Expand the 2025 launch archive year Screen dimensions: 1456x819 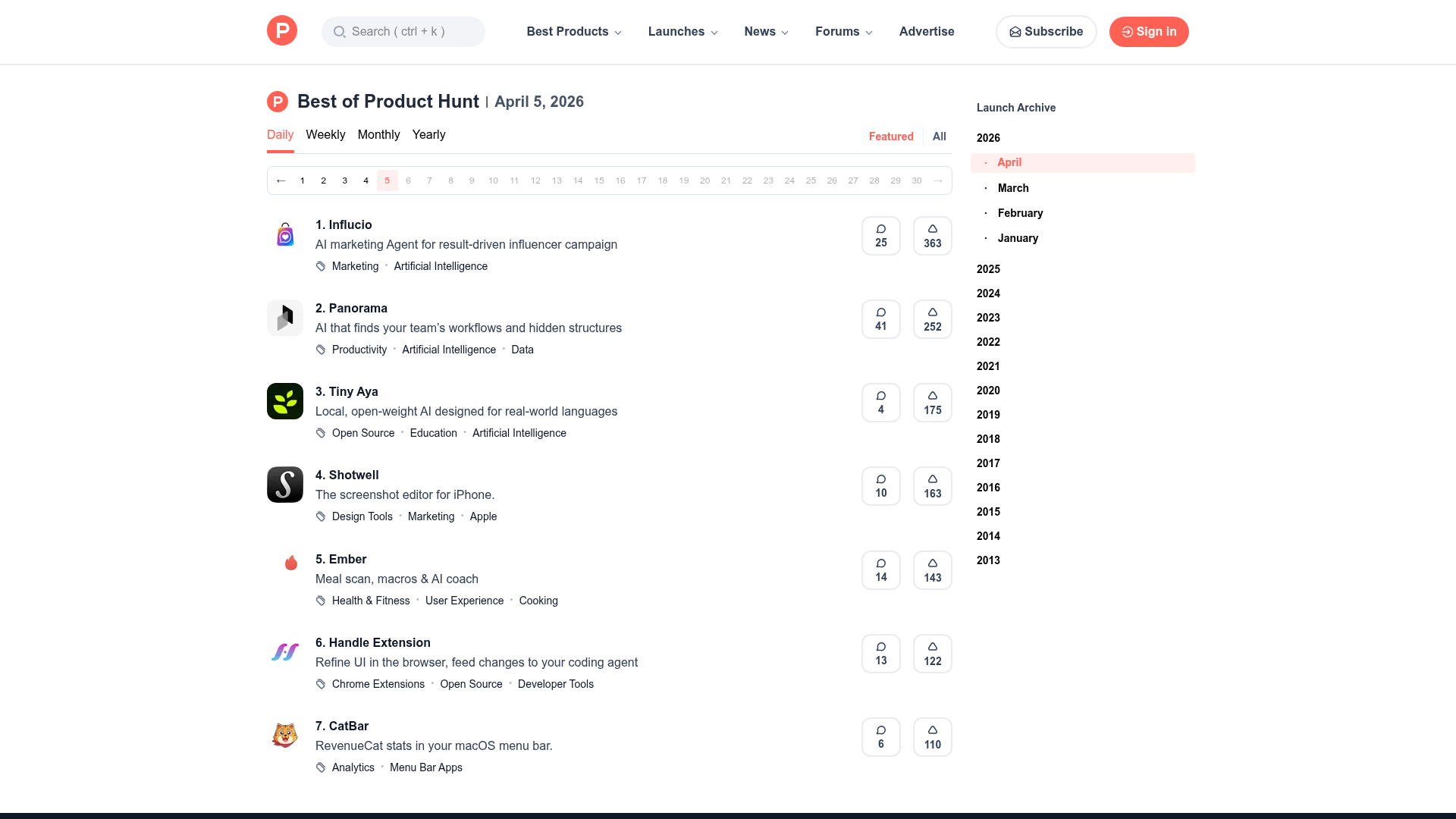pyautogui.click(x=988, y=269)
